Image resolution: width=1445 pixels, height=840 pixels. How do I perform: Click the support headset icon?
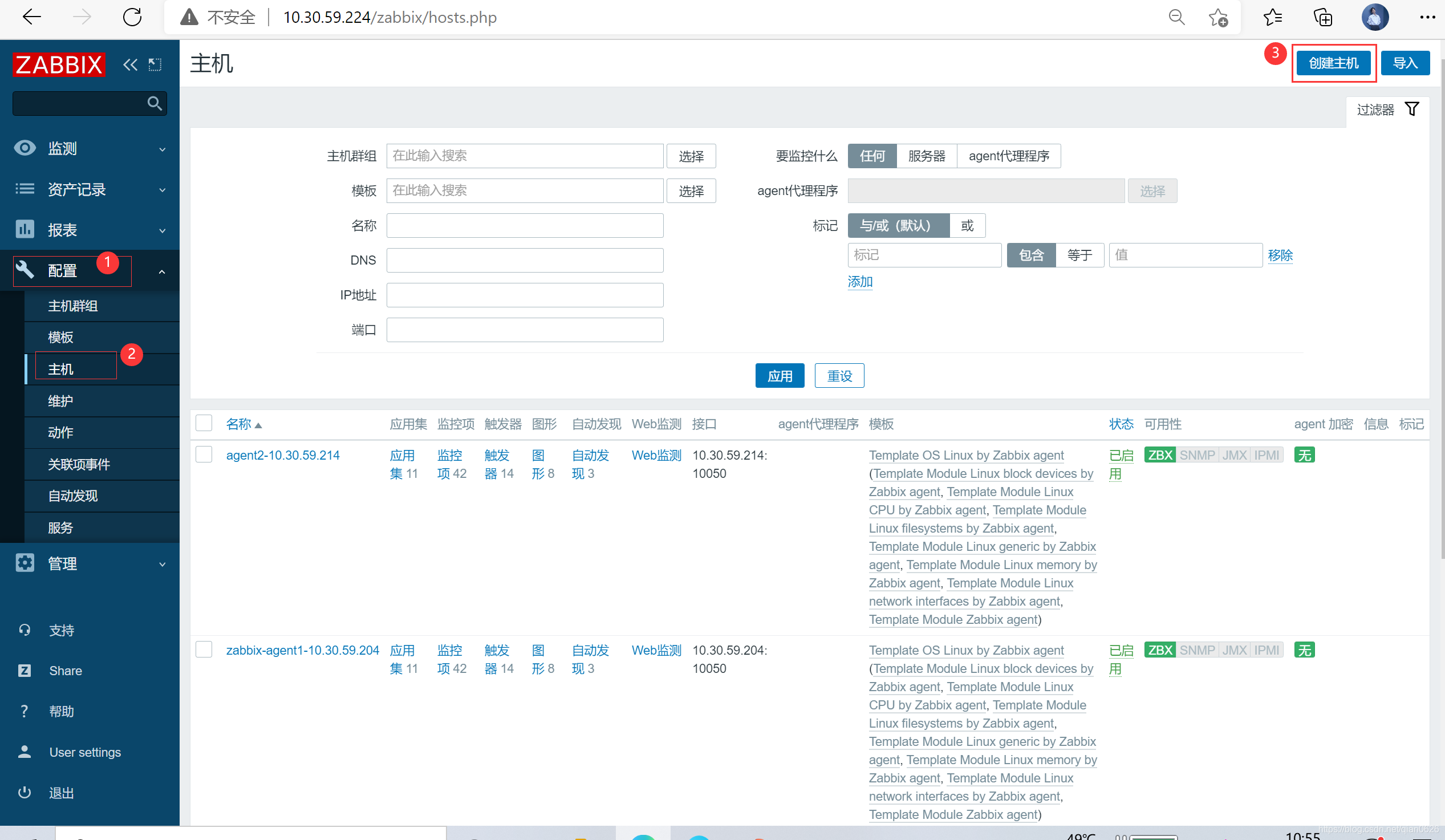(x=24, y=630)
